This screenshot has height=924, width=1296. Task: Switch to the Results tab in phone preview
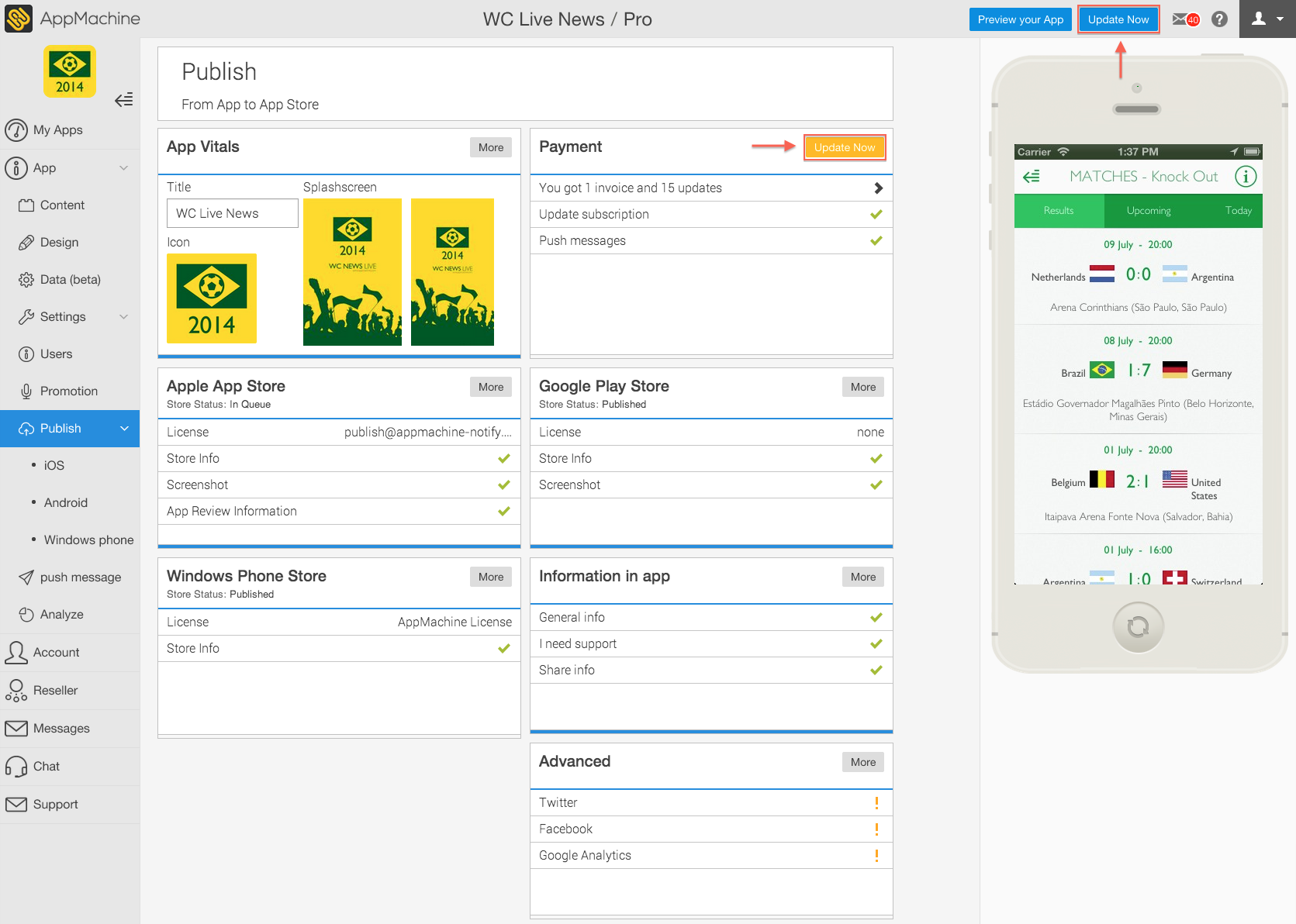coord(1059,211)
